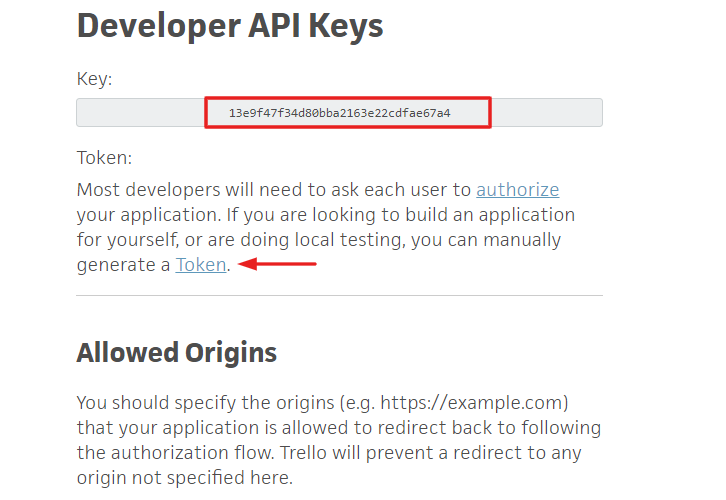Click the red arrow pointing at Token
Screen dimensions: 726x500
click(280, 265)
